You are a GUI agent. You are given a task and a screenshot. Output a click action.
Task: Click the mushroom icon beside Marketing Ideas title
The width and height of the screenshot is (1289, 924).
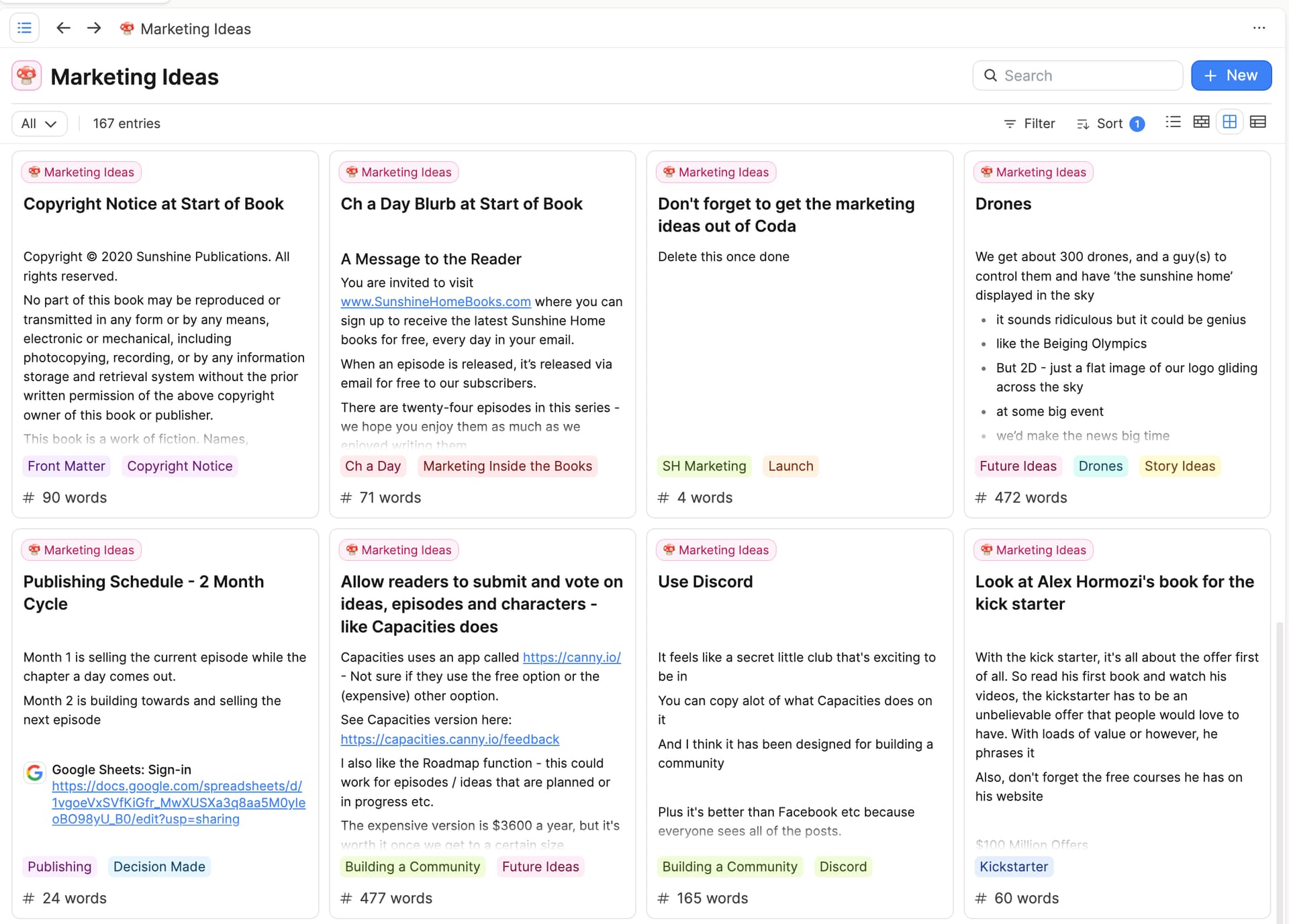tap(27, 76)
